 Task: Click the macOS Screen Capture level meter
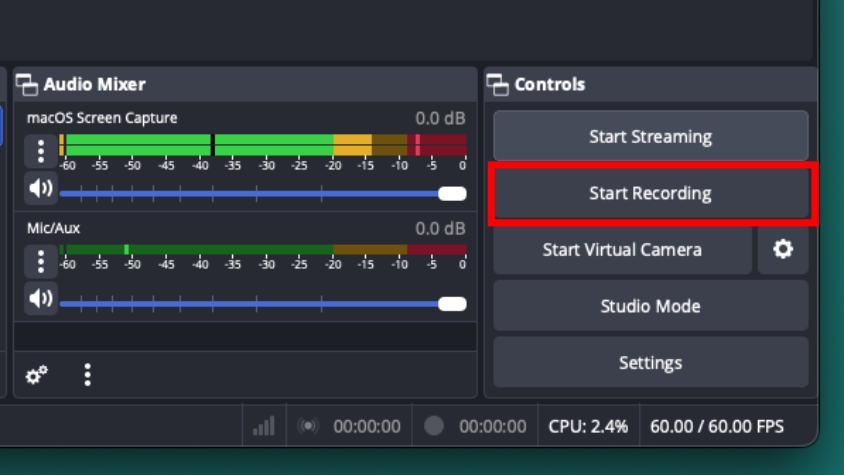click(x=263, y=146)
